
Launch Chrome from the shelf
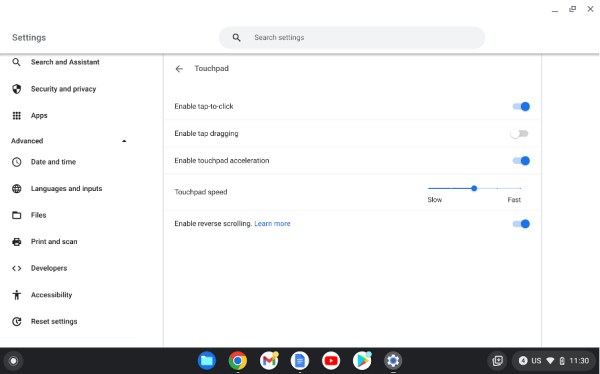pyautogui.click(x=238, y=361)
